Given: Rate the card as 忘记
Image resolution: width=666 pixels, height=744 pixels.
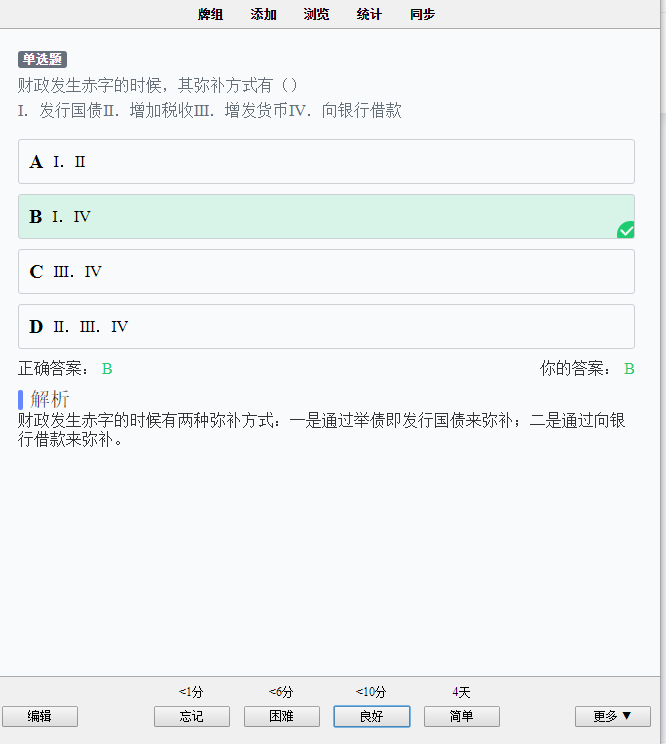Looking at the screenshot, I should (x=192, y=716).
